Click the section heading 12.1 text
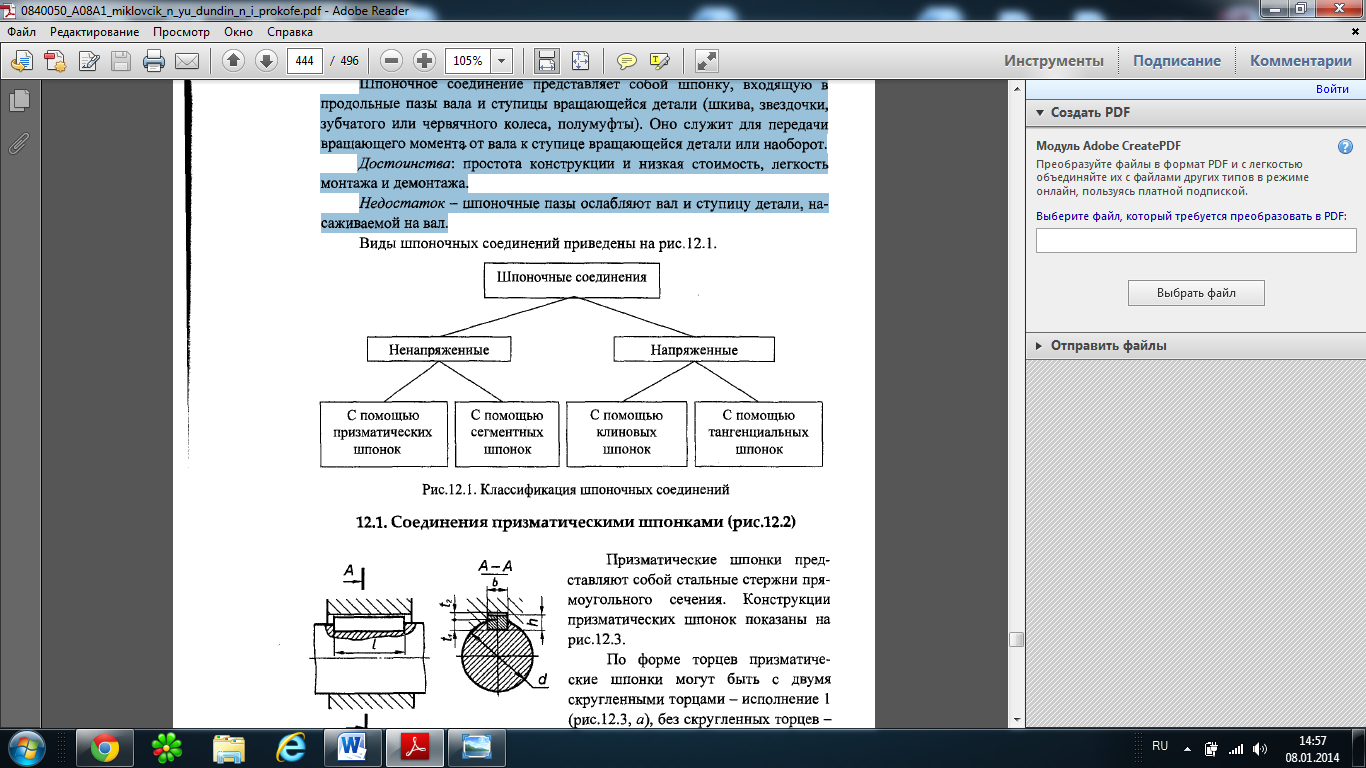 [x=575, y=522]
